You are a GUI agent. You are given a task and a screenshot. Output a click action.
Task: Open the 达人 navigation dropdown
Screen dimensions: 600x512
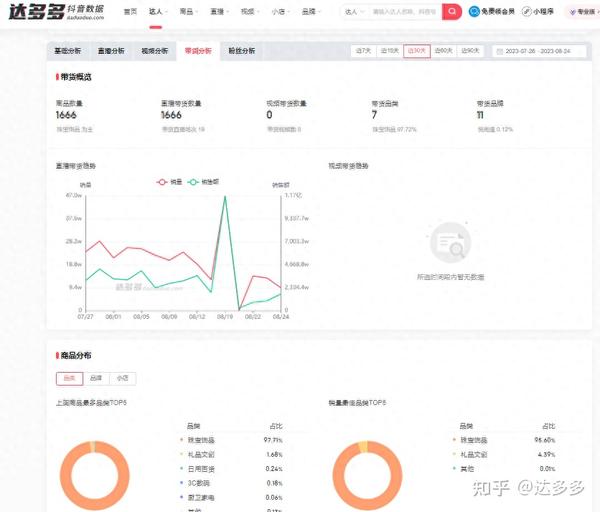coord(158,11)
